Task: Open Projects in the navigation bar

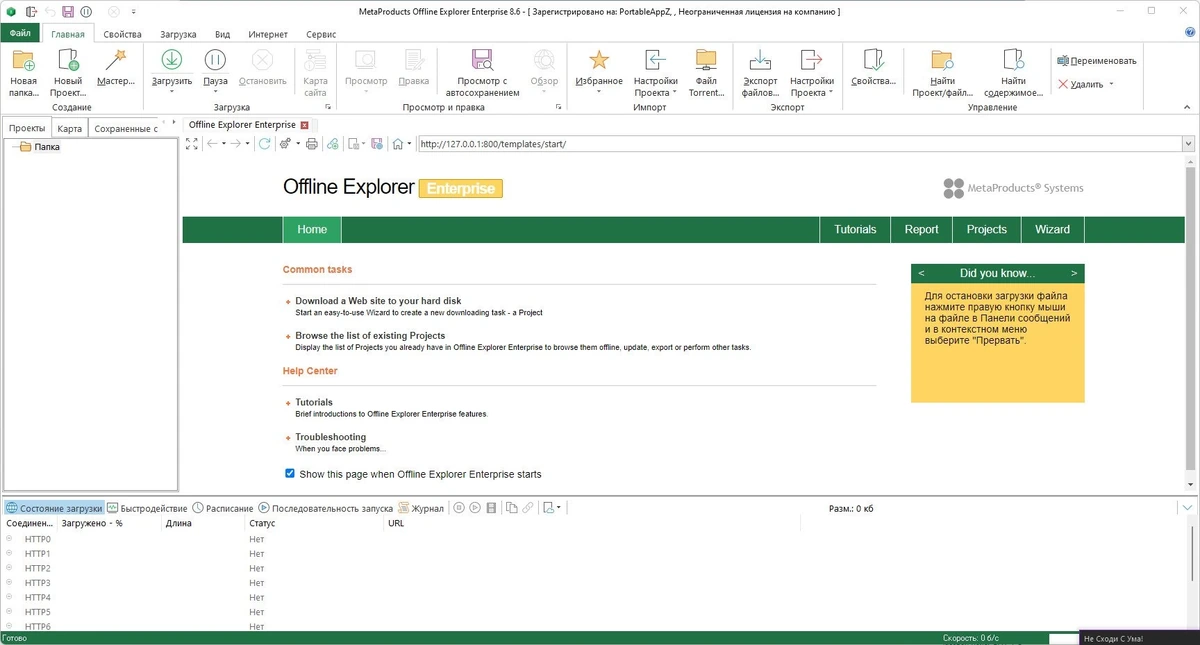Action: coord(986,229)
